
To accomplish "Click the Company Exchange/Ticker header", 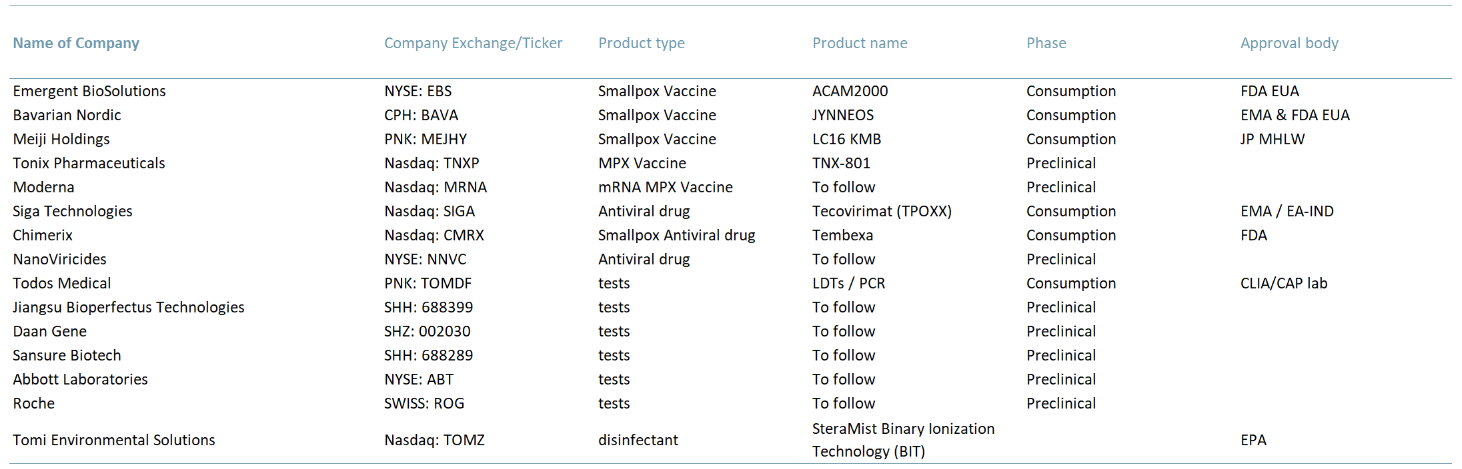I will pos(473,43).
